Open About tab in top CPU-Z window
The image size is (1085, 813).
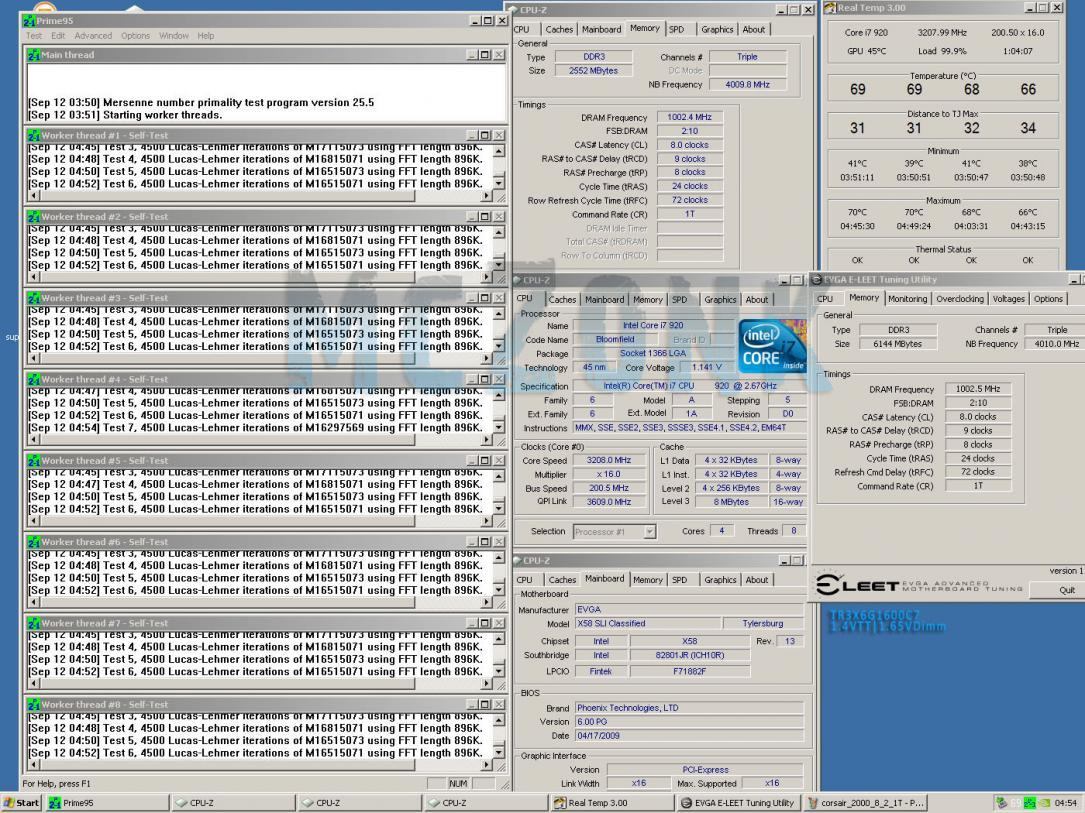(x=754, y=29)
